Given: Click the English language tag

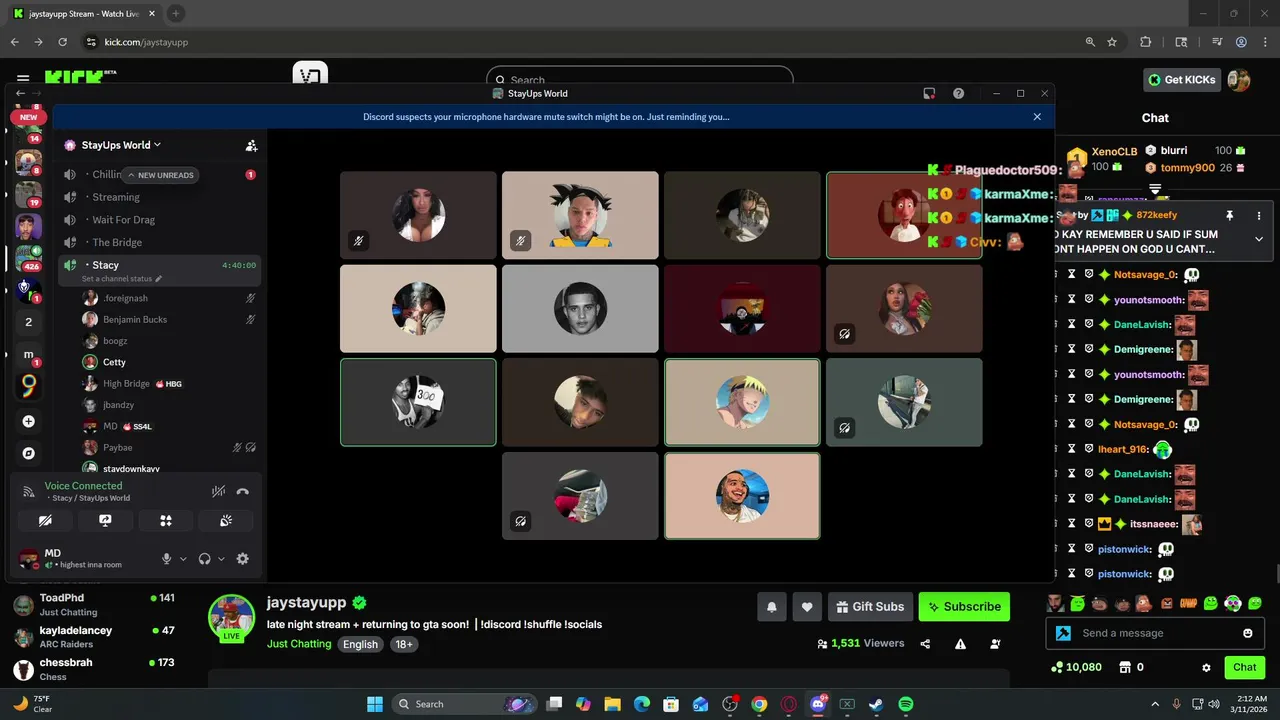Looking at the screenshot, I should click(x=360, y=645).
